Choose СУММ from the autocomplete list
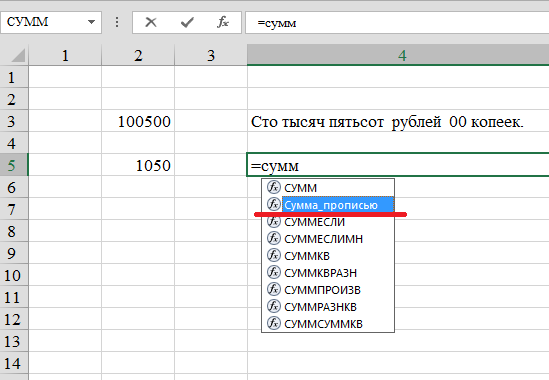549x380 pixels. 328,188
